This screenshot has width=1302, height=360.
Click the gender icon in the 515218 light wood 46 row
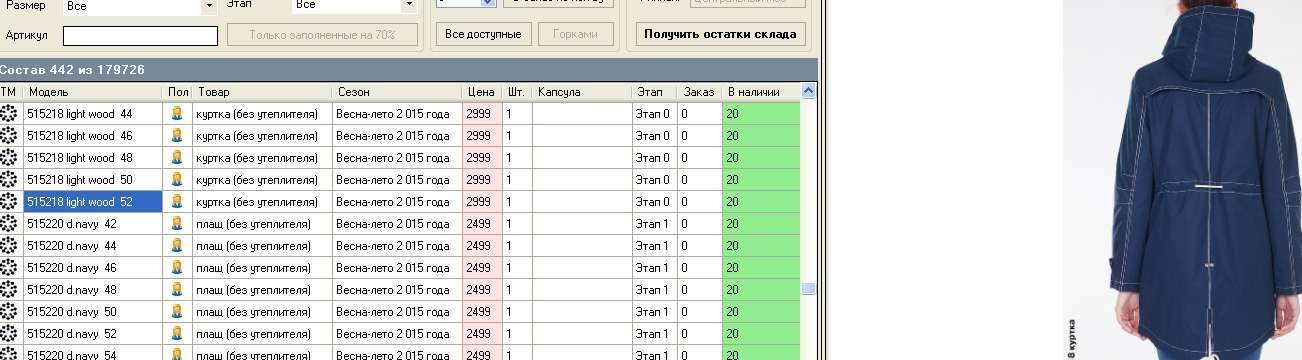click(177, 136)
